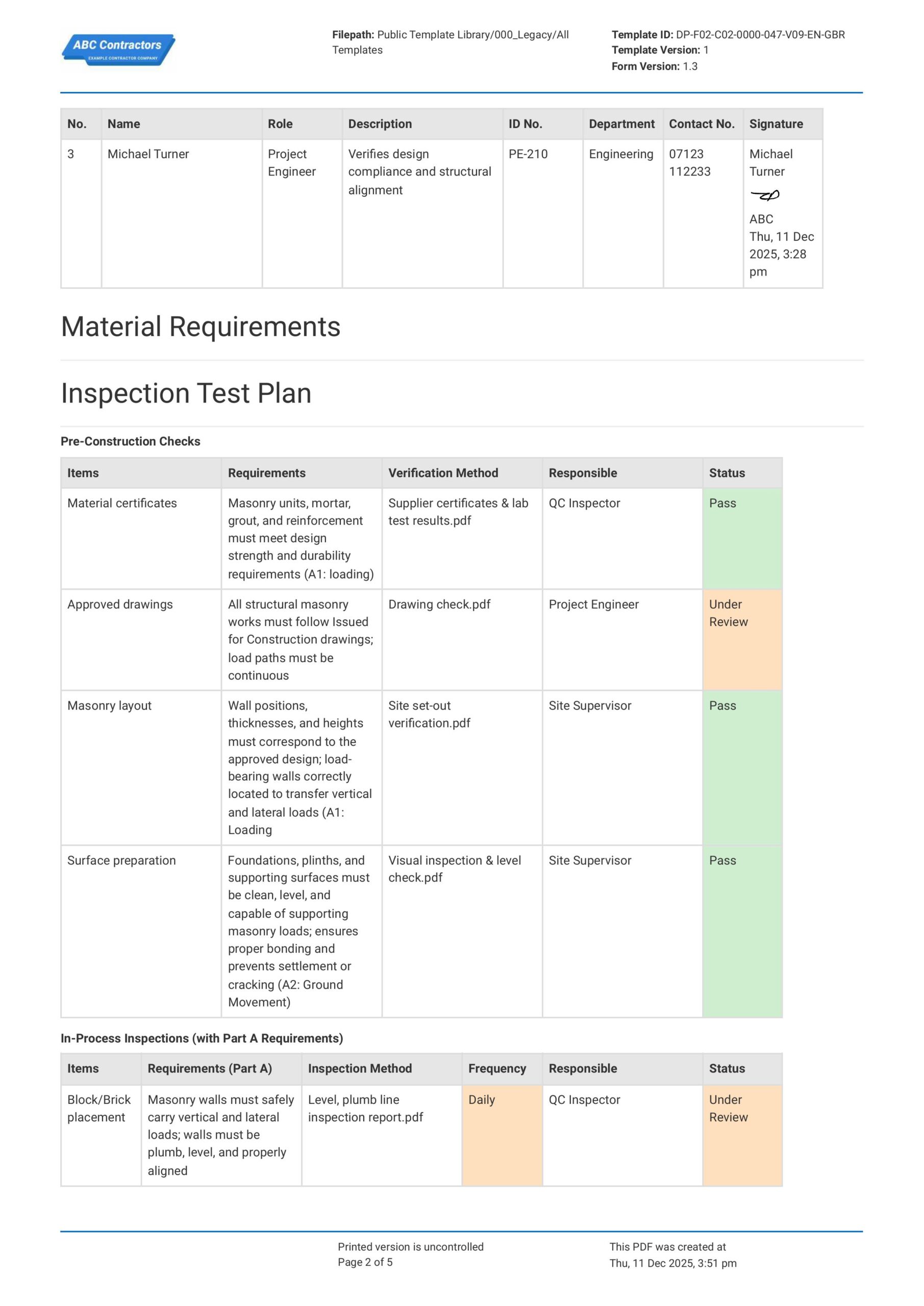Click the Material Requirements heading
This screenshot has height=1306, width=924.
click(x=201, y=327)
